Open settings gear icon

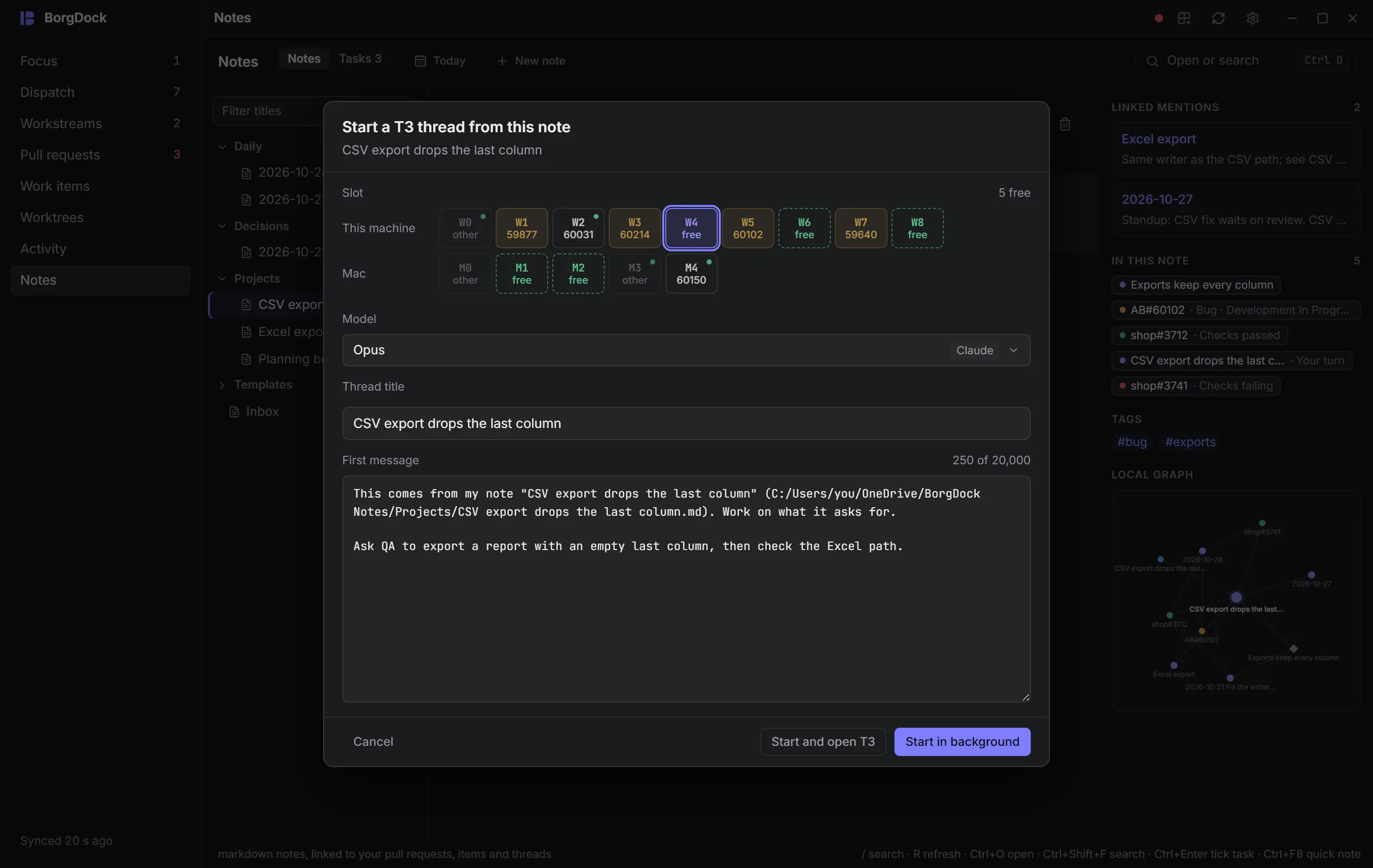tap(1253, 18)
